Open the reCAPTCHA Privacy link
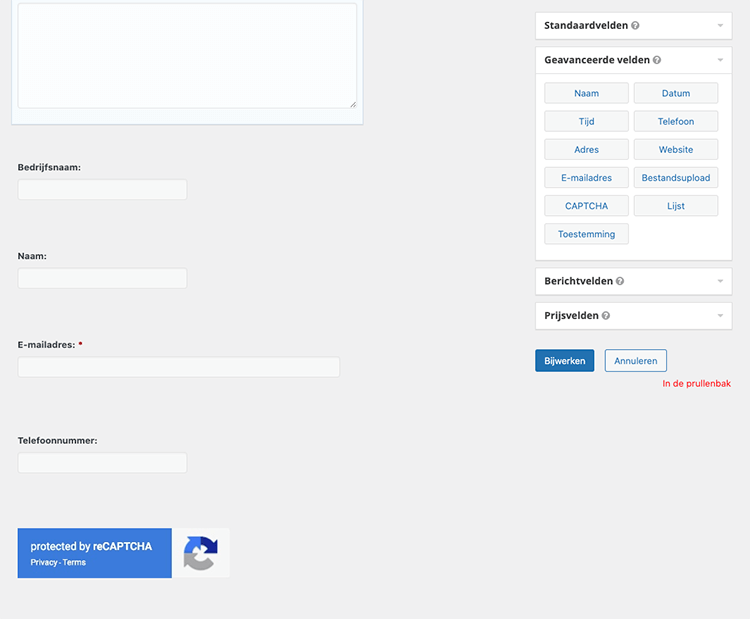 coord(44,563)
